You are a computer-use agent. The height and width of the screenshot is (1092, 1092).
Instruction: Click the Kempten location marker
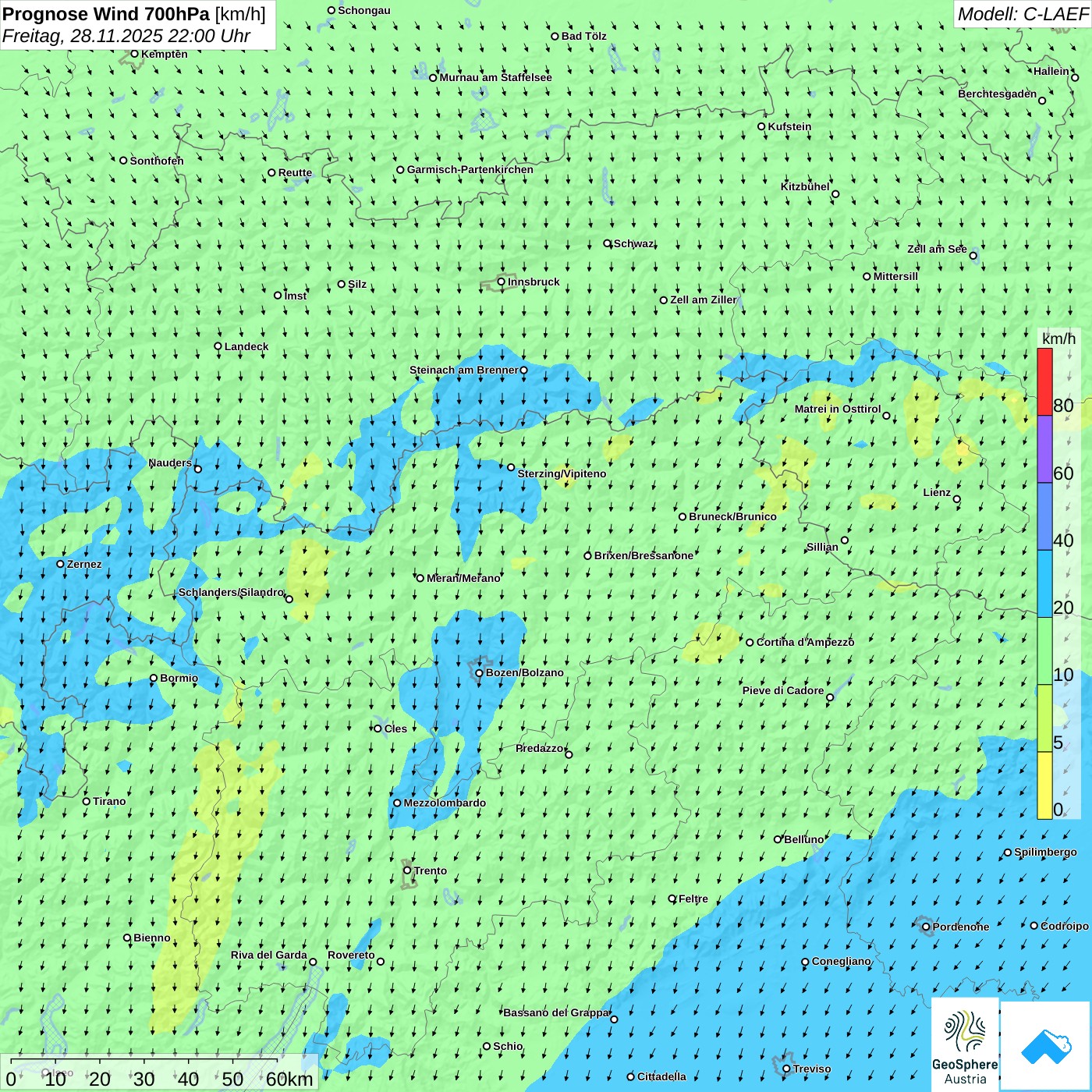135,54
